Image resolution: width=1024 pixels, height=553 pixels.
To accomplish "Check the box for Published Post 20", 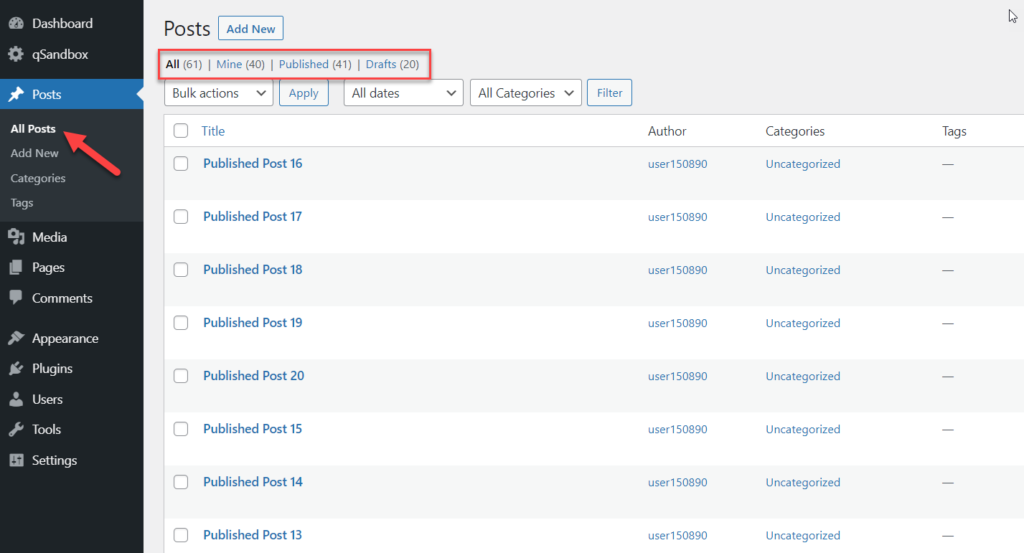I will tap(181, 375).
